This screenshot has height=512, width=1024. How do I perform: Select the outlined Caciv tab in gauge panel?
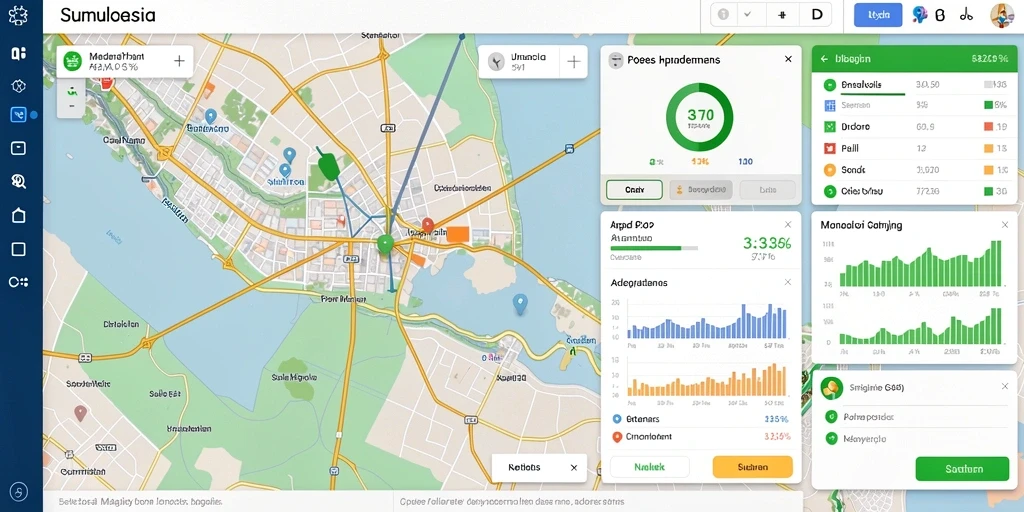(x=634, y=190)
